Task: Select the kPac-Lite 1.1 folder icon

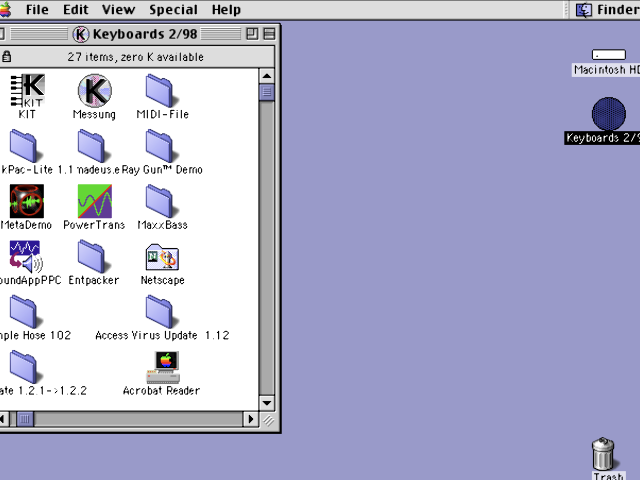Action: [x=27, y=146]
